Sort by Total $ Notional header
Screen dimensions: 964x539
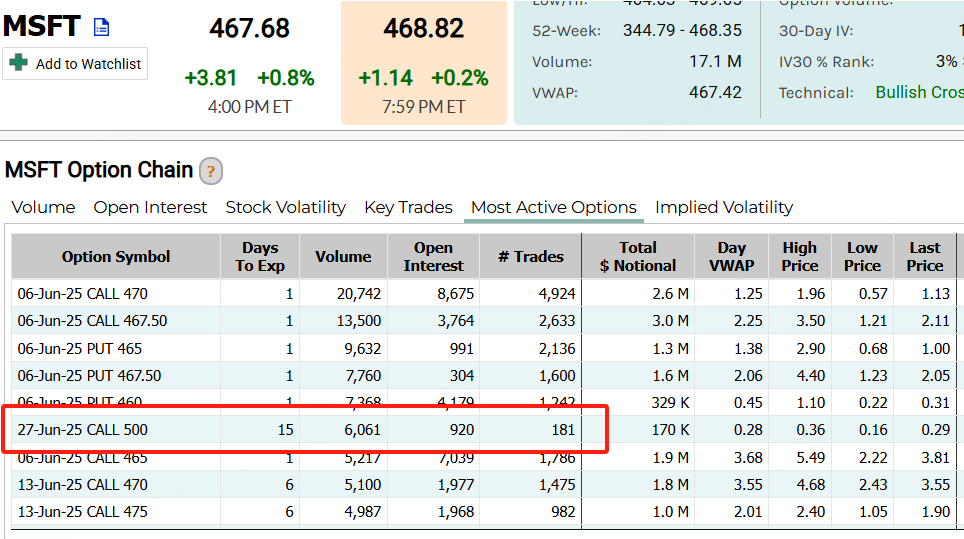point(638,256)
